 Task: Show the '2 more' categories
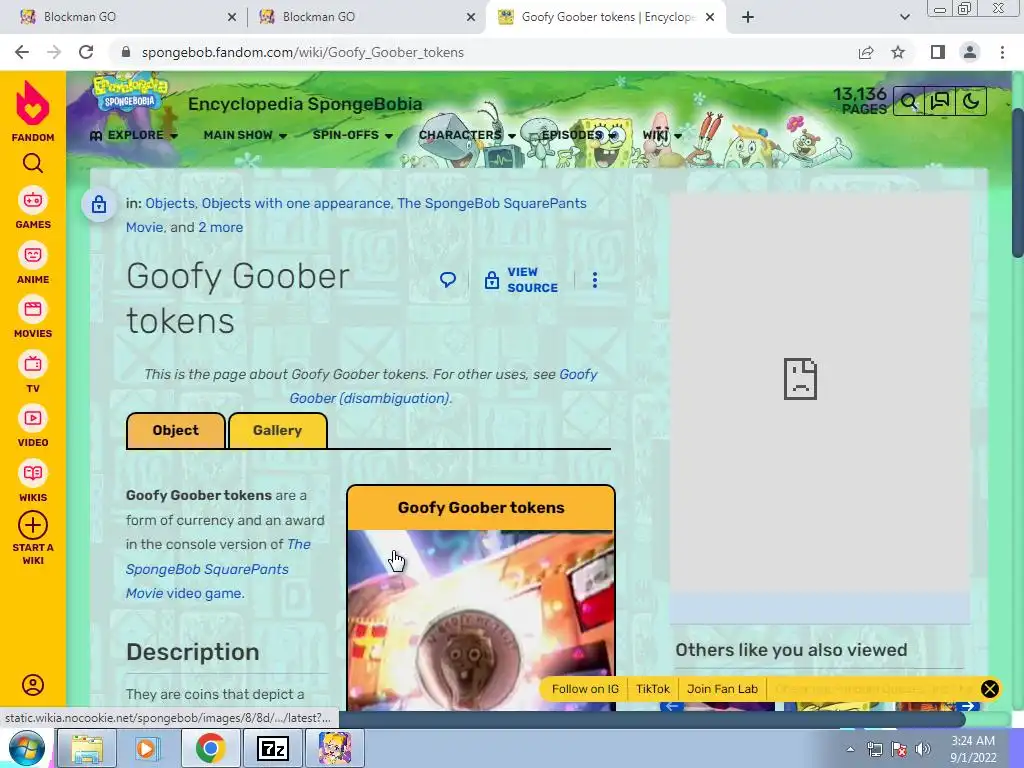click(x=221, y=227)
